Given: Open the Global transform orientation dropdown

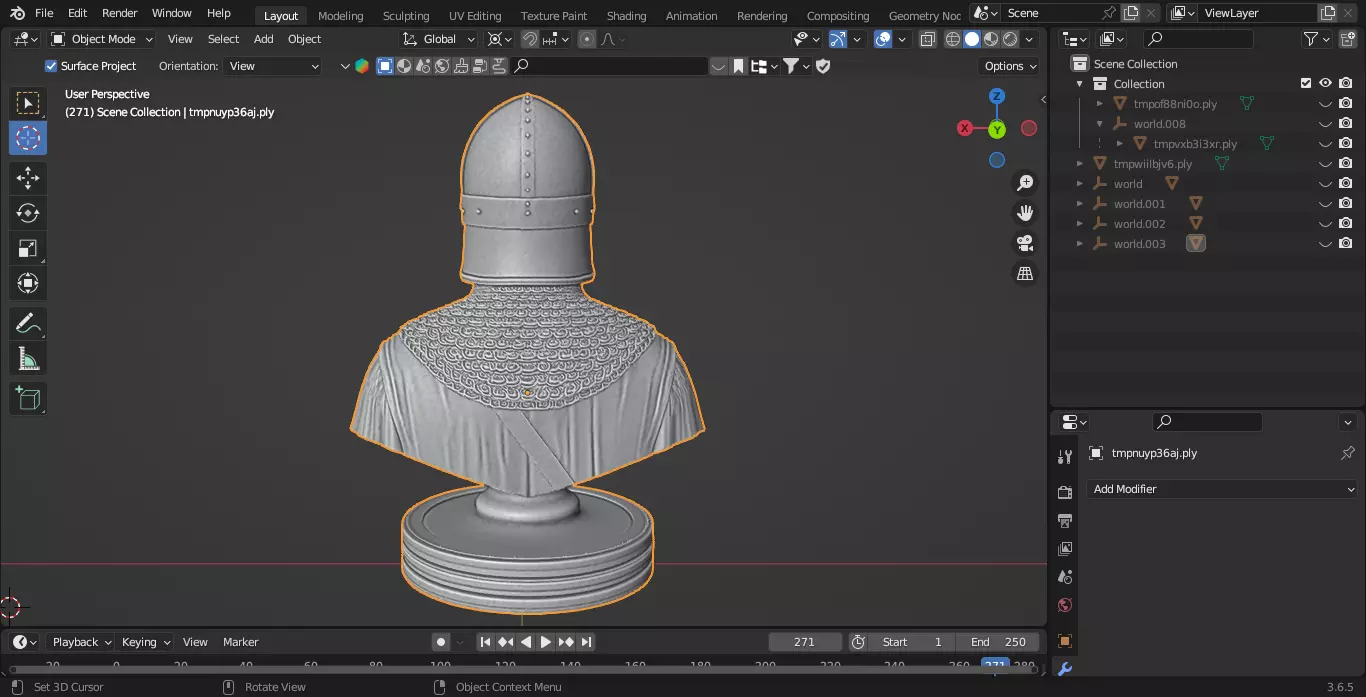Looking at the screenshot, I should tap(440, 39).
